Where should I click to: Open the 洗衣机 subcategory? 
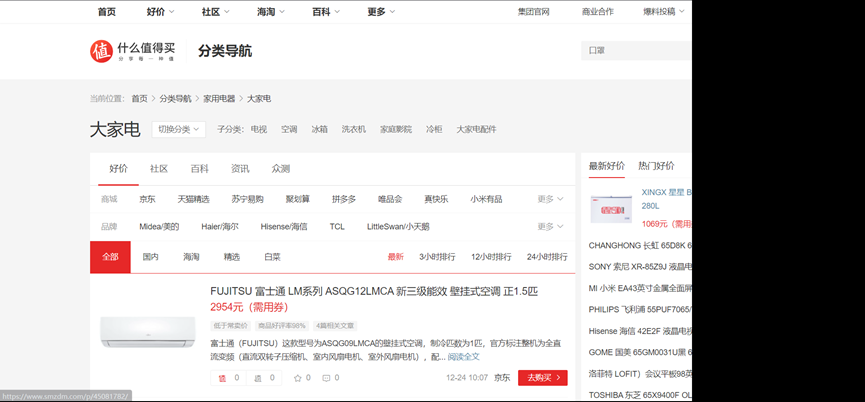[x=354, y=130]
